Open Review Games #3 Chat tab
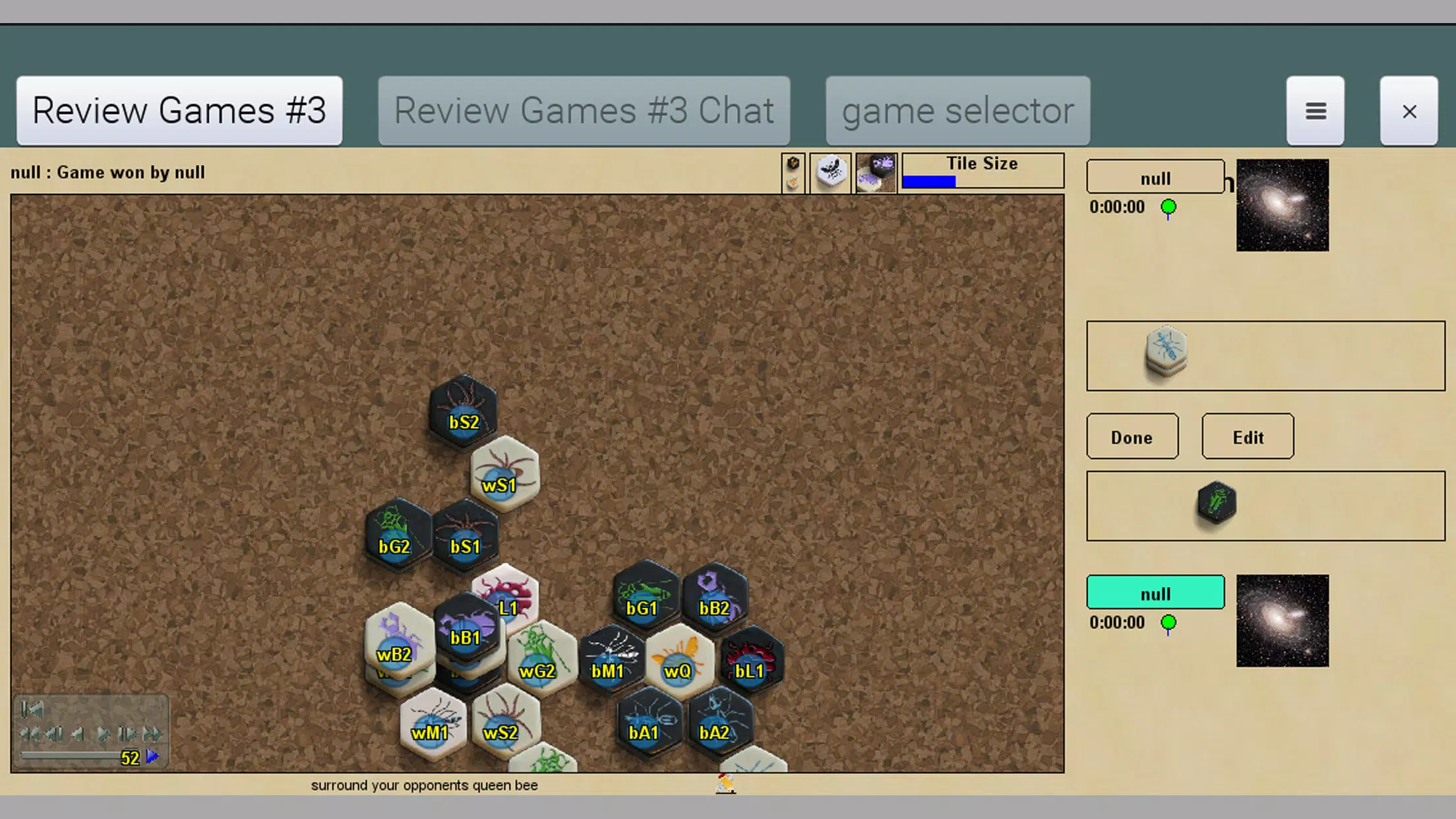The image size is (1456, 819). (583, 110)
